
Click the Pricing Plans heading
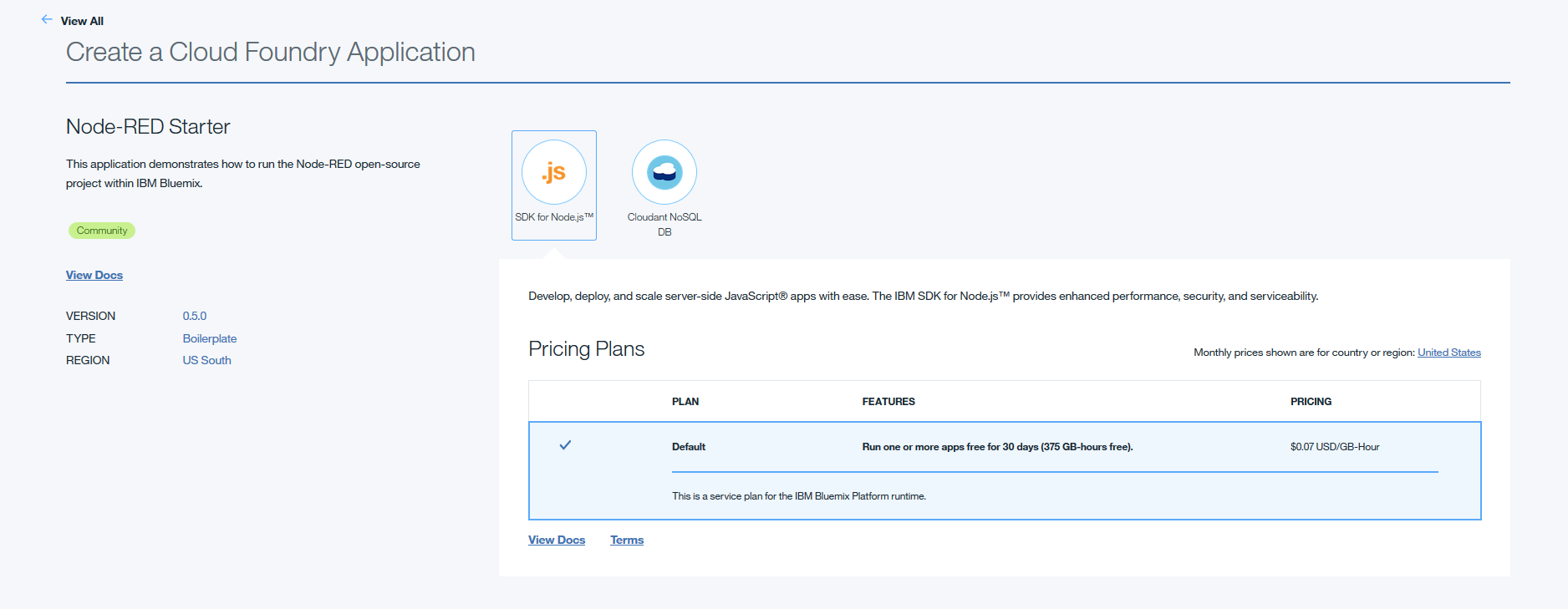click(587, 349)
